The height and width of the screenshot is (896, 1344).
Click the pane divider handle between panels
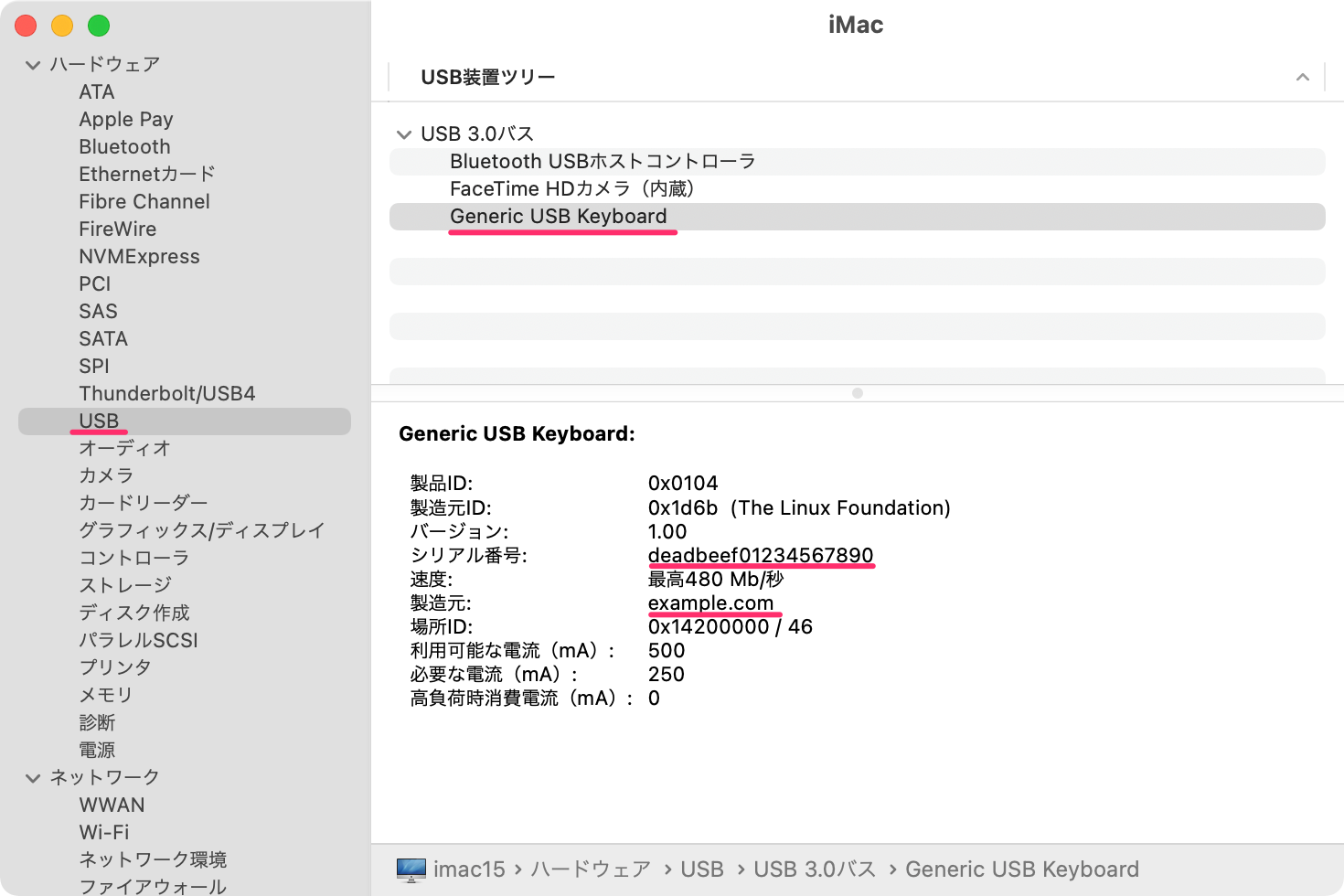coord(858,393)
